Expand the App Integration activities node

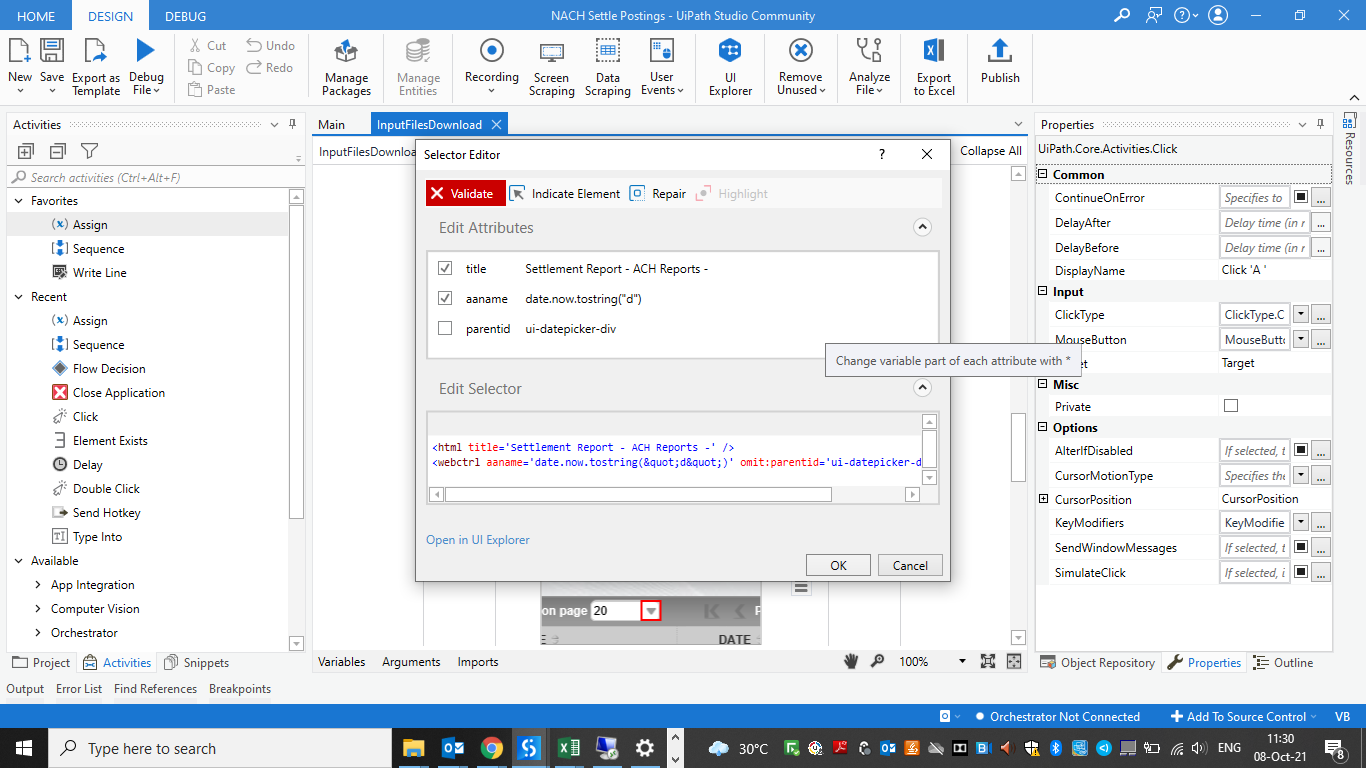pyautogui.click(x=37, y=585)
